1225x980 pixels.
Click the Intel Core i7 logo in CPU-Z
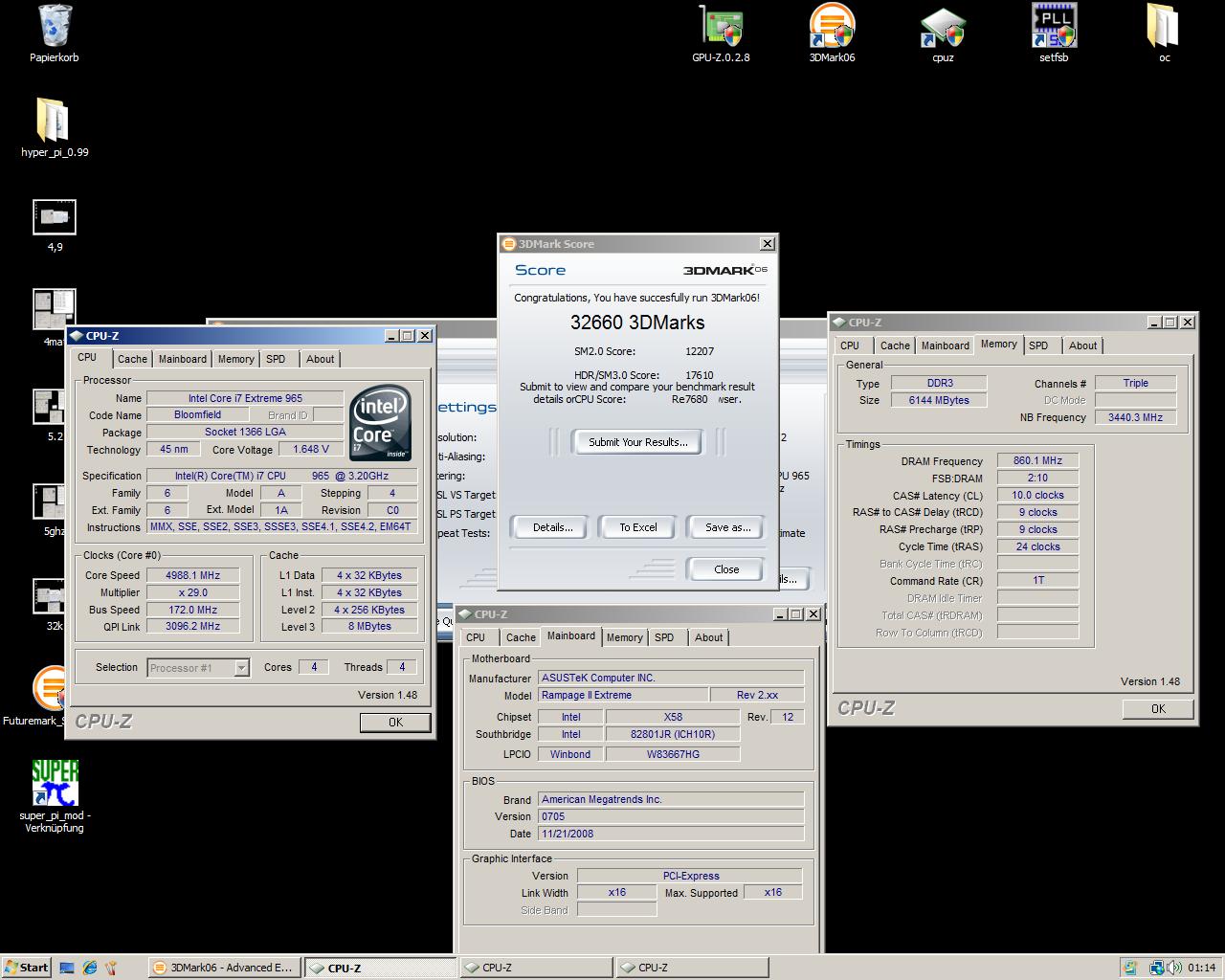click(x=381, y=423)
